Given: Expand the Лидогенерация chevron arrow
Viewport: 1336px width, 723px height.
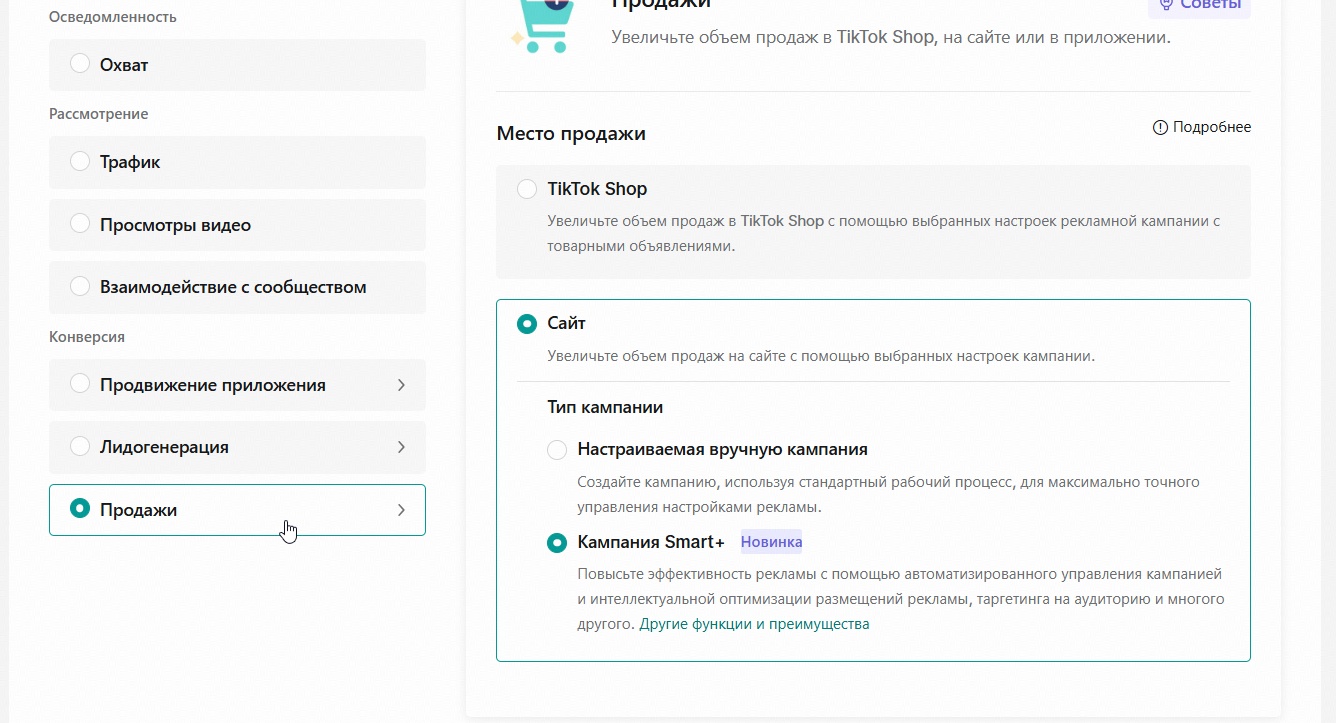Looking at the screenshot, I should pos(401,447).
